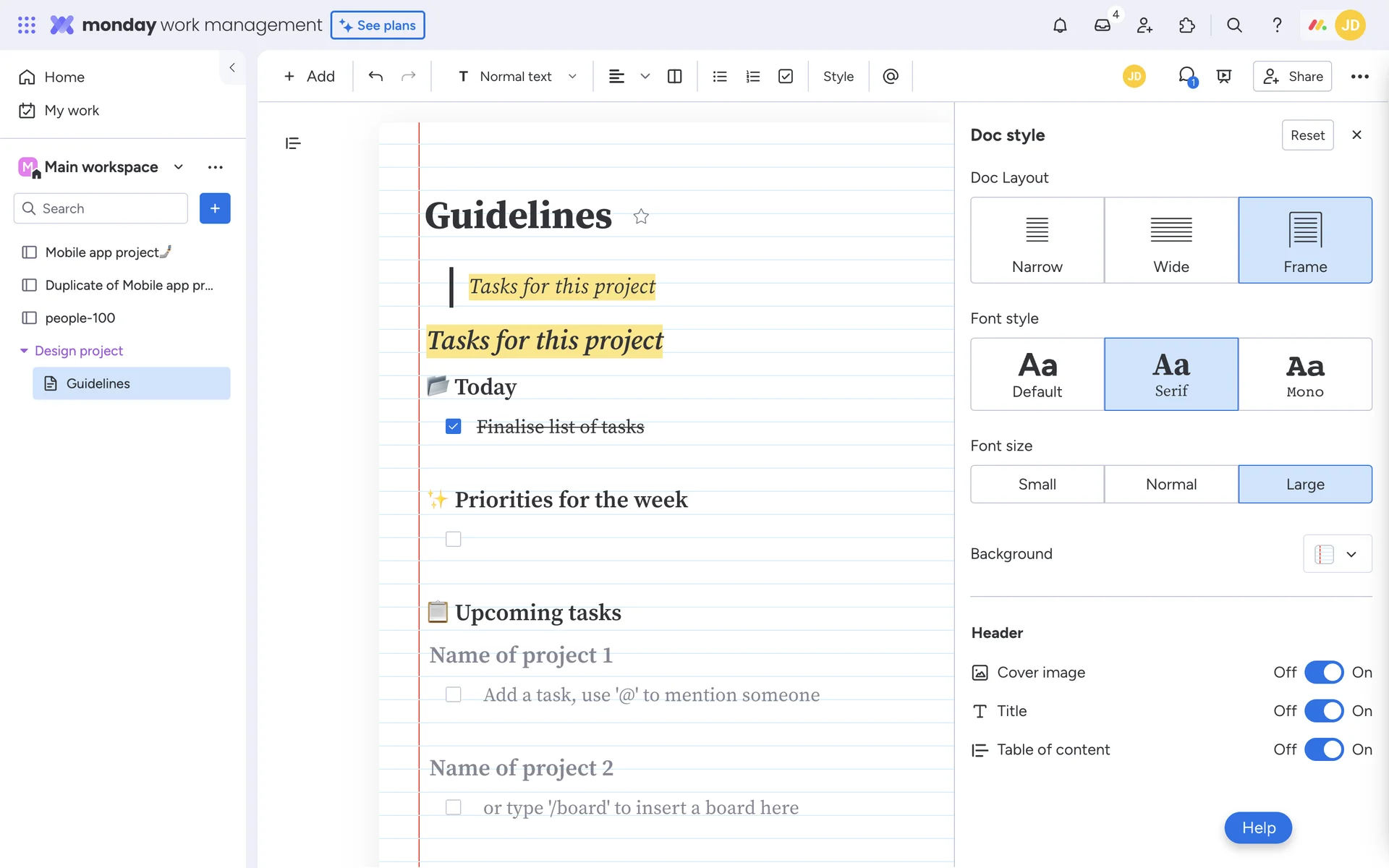Image resolution: width=1389 pixels, height=868 pixels.
Task: Click the undo arrow in toolbar
Action: [x=375, y=76]
